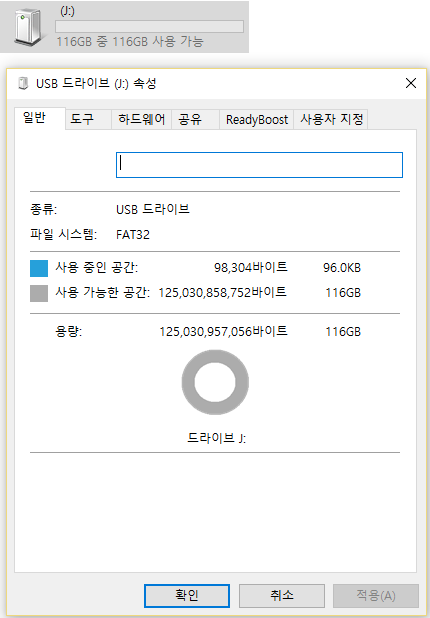The image size is (430, 618).
Task: Open the 하드웨어 tab
Action: (141, 119)
